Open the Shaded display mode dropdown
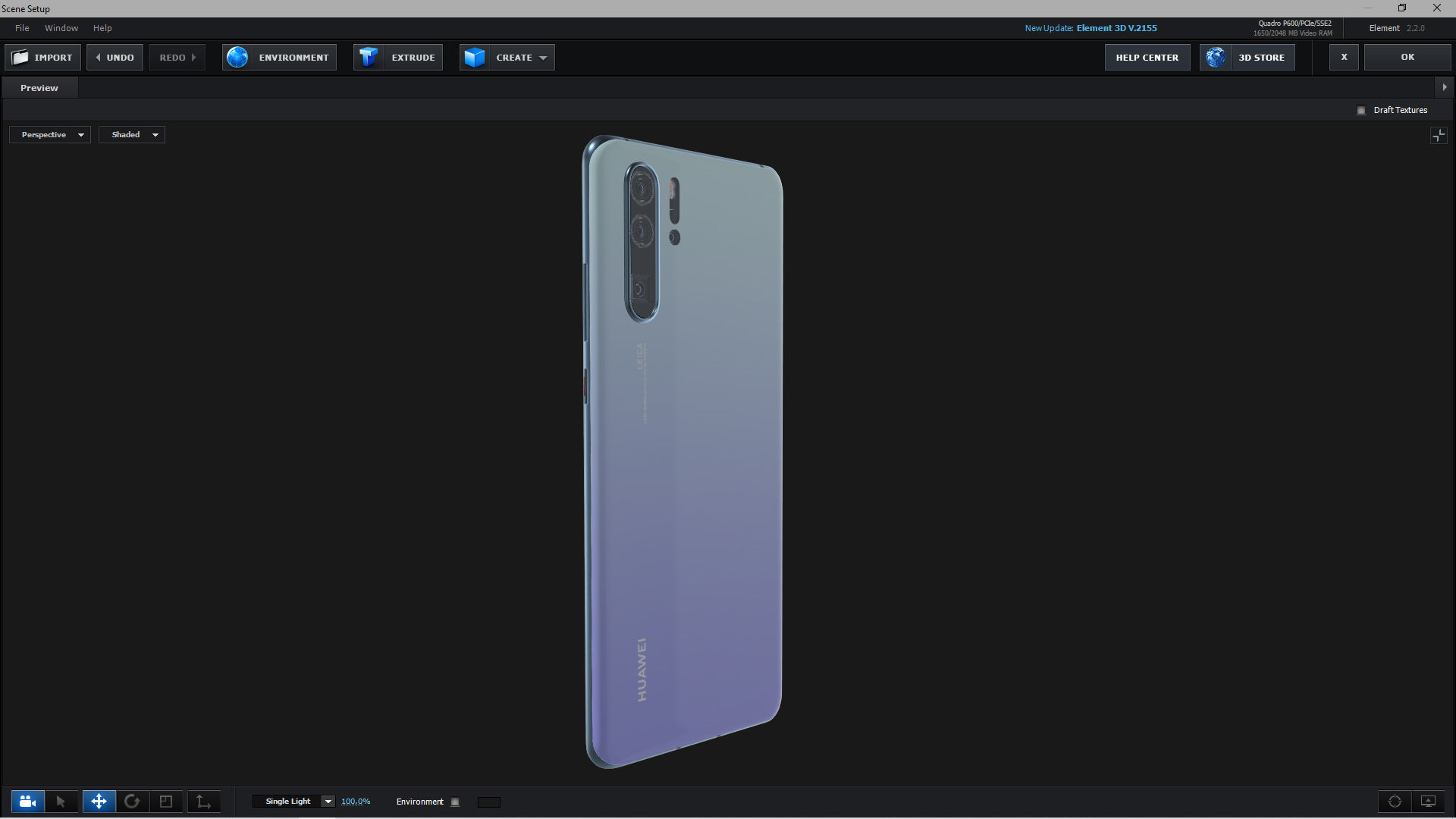This screenshot has height=819, width=1456. coord(132,135)
